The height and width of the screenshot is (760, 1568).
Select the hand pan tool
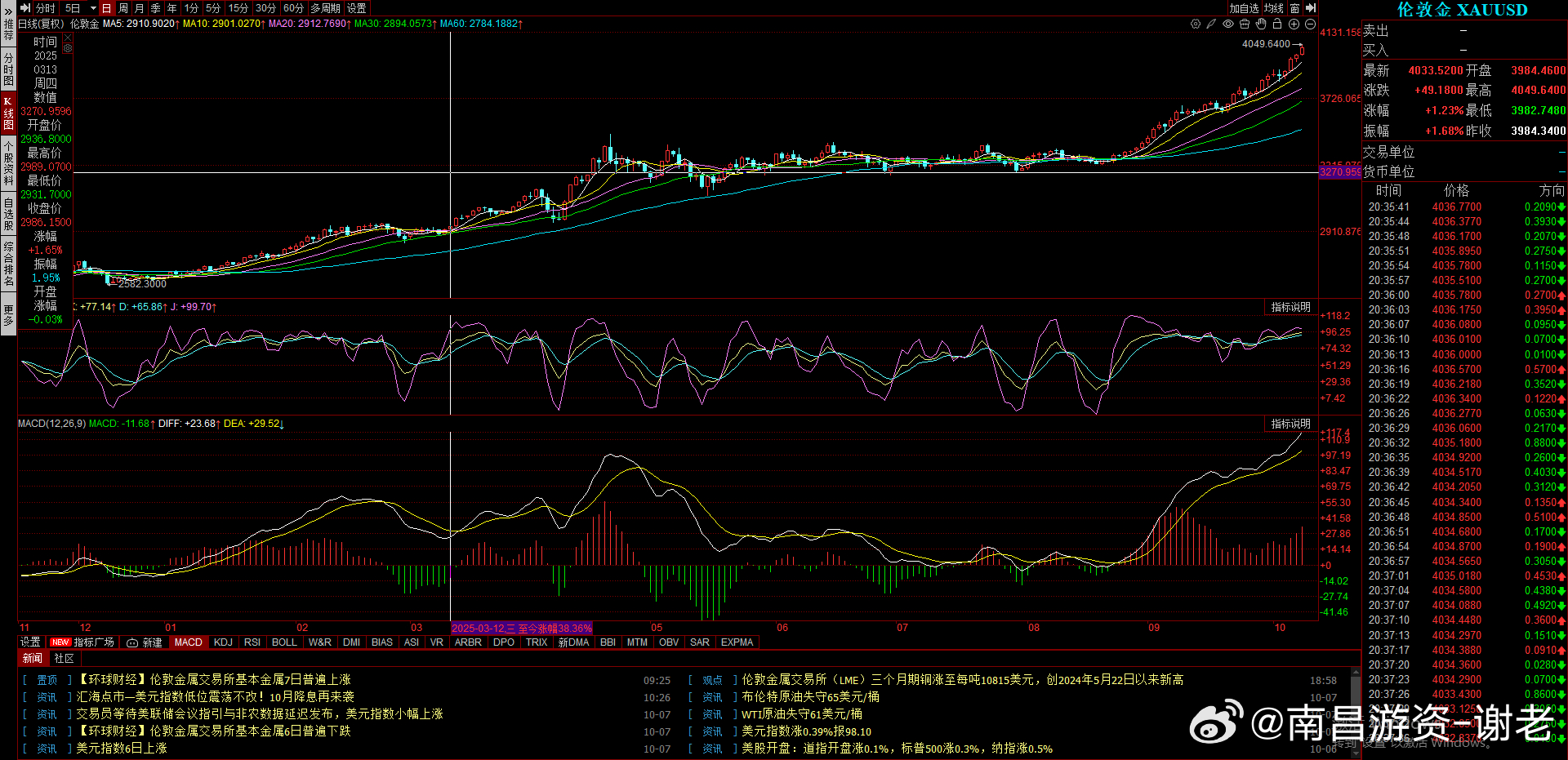1261,24
